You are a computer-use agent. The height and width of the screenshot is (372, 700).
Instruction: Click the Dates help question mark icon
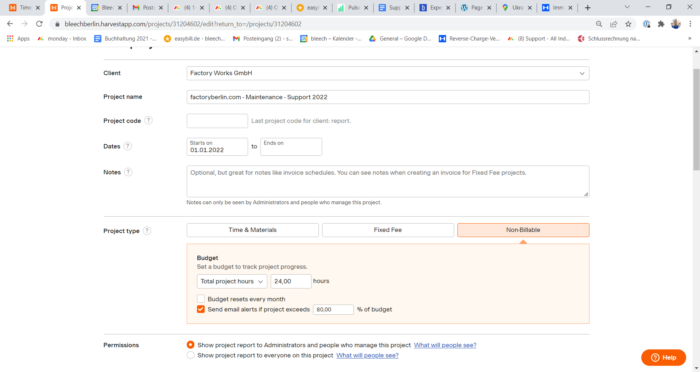(x=128, y=146)
